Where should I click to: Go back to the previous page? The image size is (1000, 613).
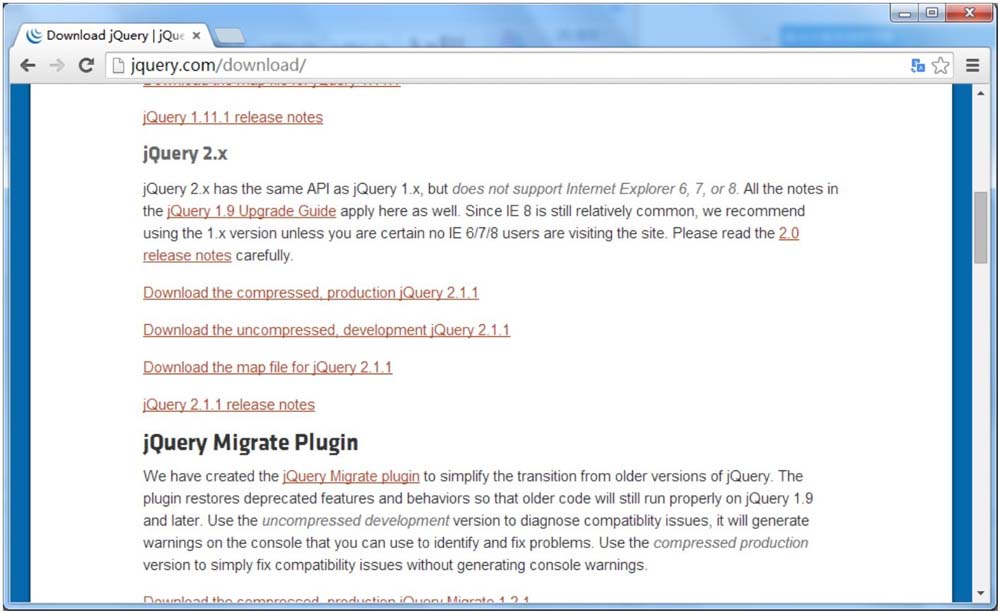pyautogui.click(x=27, y=65)
